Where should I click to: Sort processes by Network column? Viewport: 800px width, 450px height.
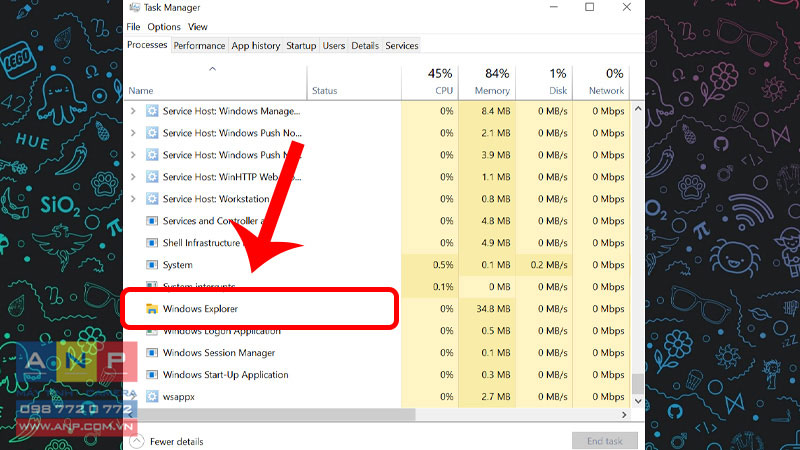601,82
